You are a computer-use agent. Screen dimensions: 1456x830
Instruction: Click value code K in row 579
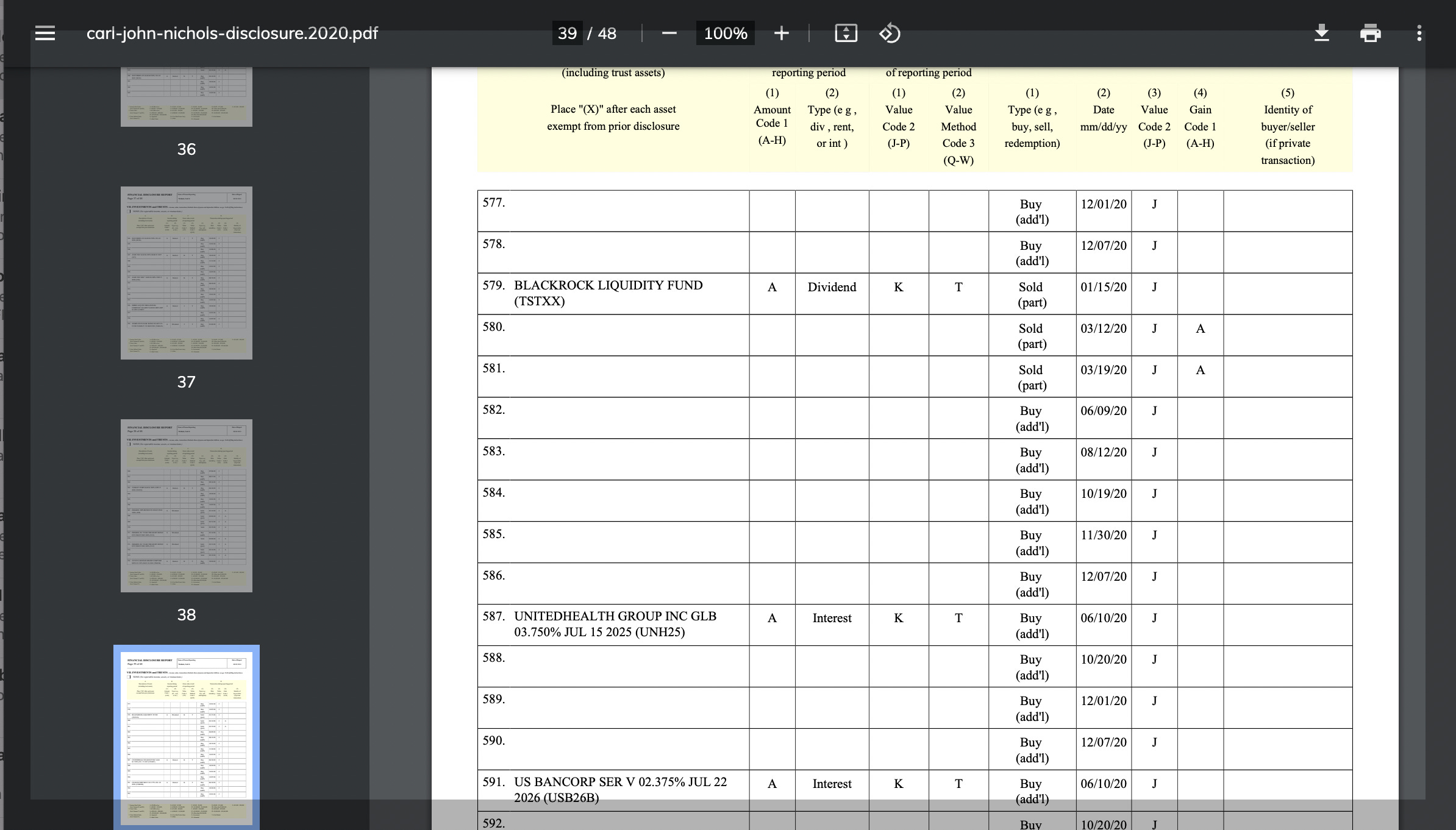click(899, 287)
